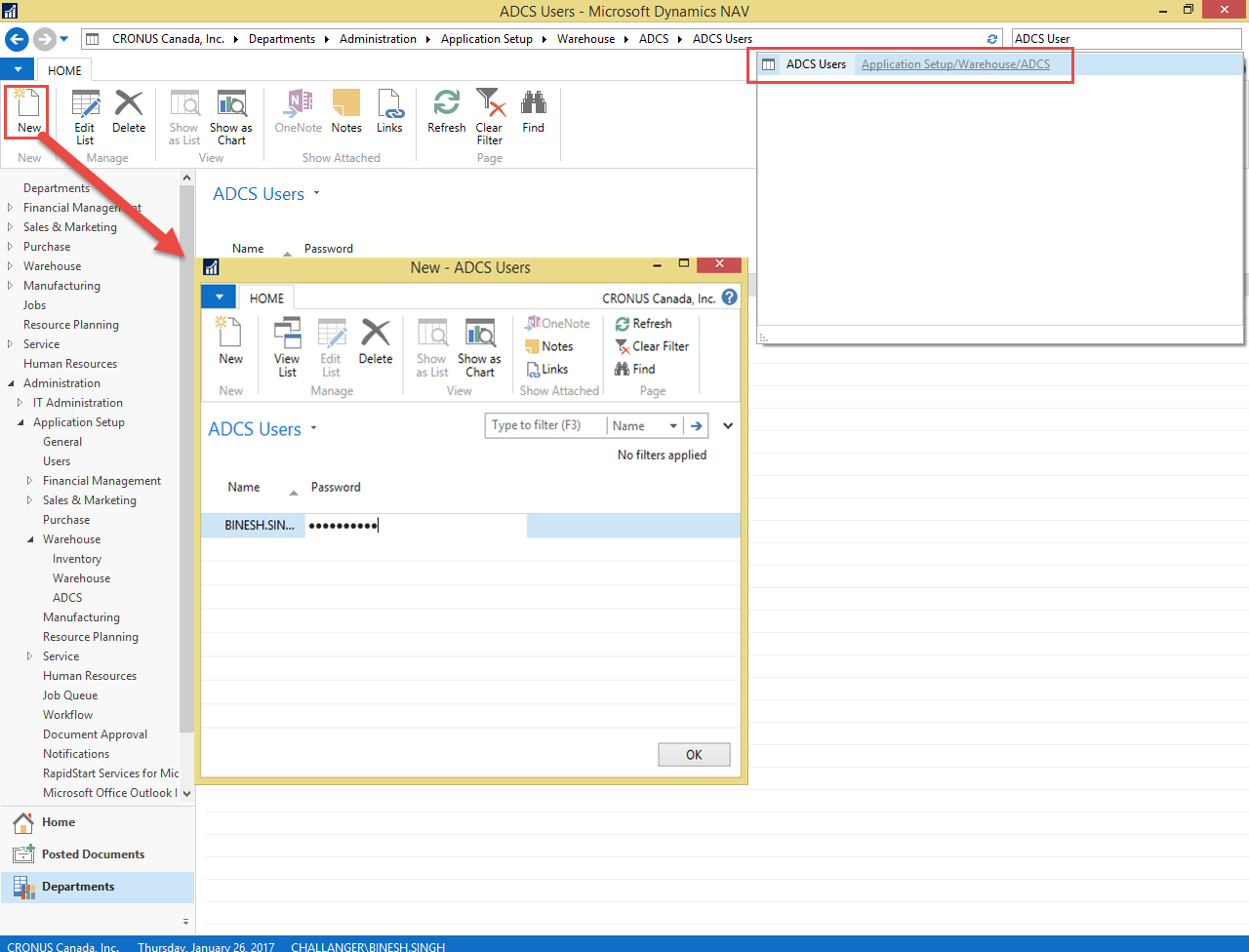Open Notes from the Show Attached group
Screen dimensions: 1249x952
[346, 107]
